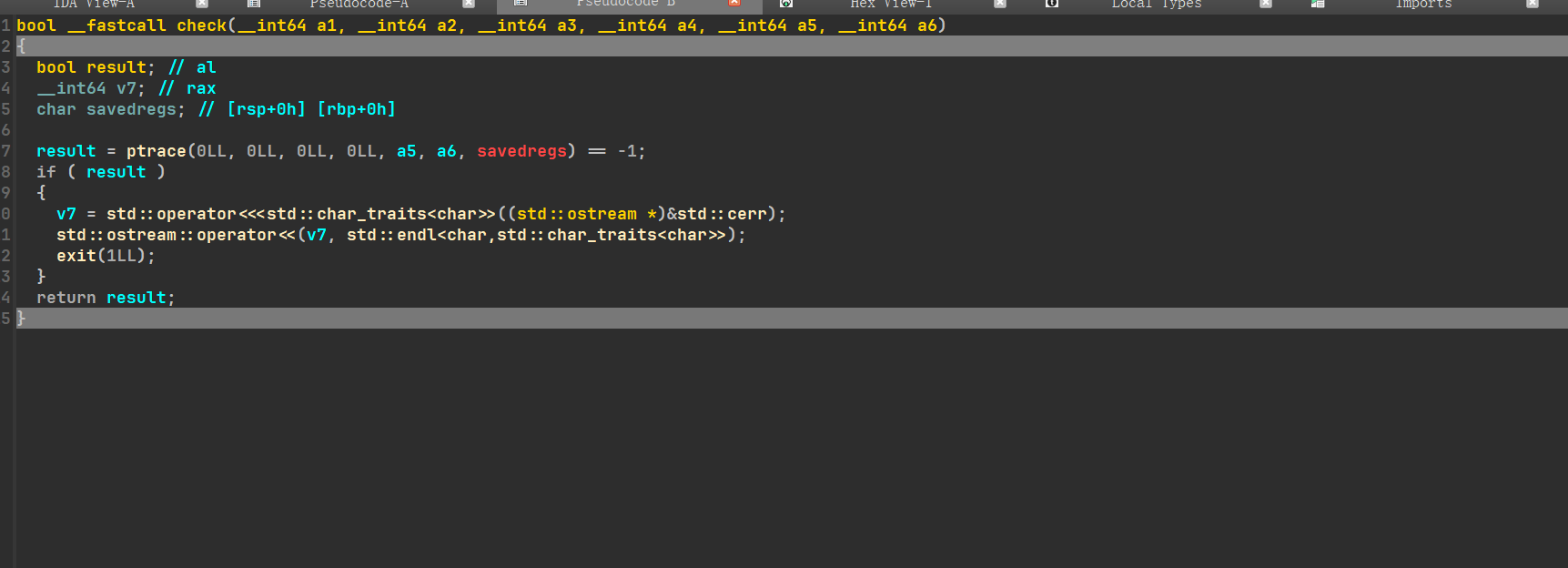This screenshot has width=1568, height=568.
Task: Click the Pseudocode-A tab icon
Action: pyautogui.click(x=254, y=4)
